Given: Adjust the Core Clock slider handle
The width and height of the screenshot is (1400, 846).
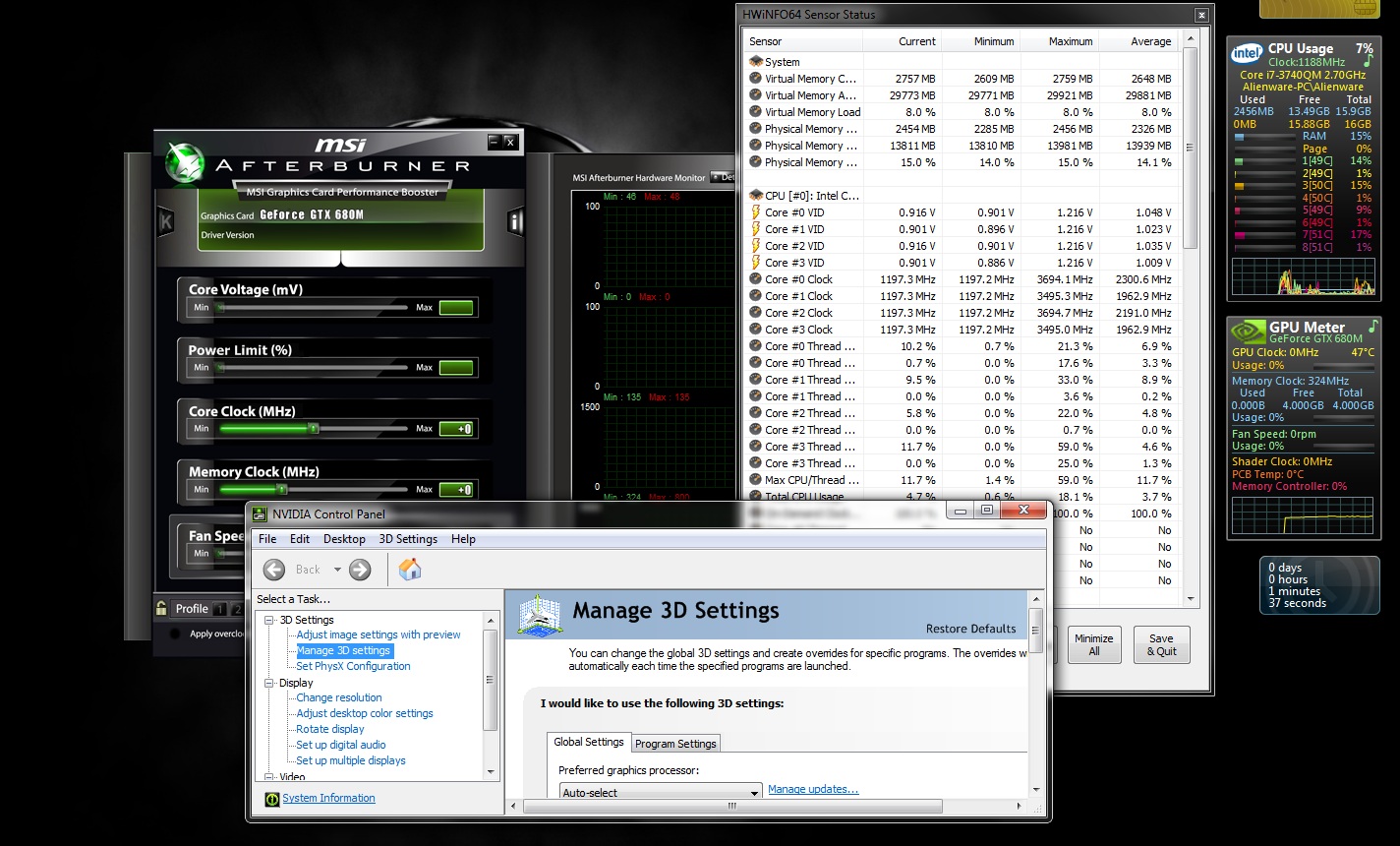Looking at the screenshot, I should [313, 429].
